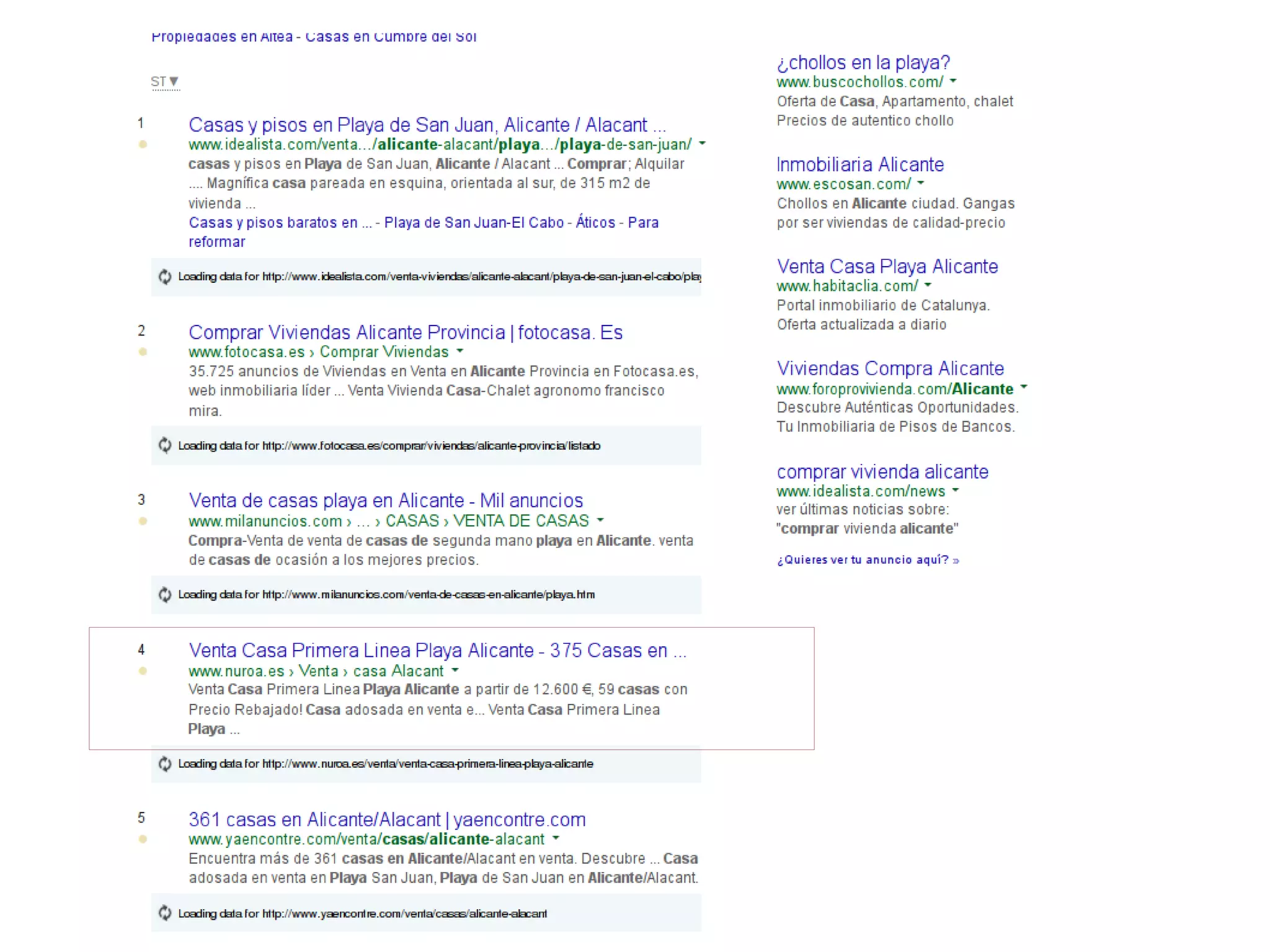Open dropdown arrow next to www.buscochollos.com
This screenshot has height=952, width=1270.
pos(953,81)
